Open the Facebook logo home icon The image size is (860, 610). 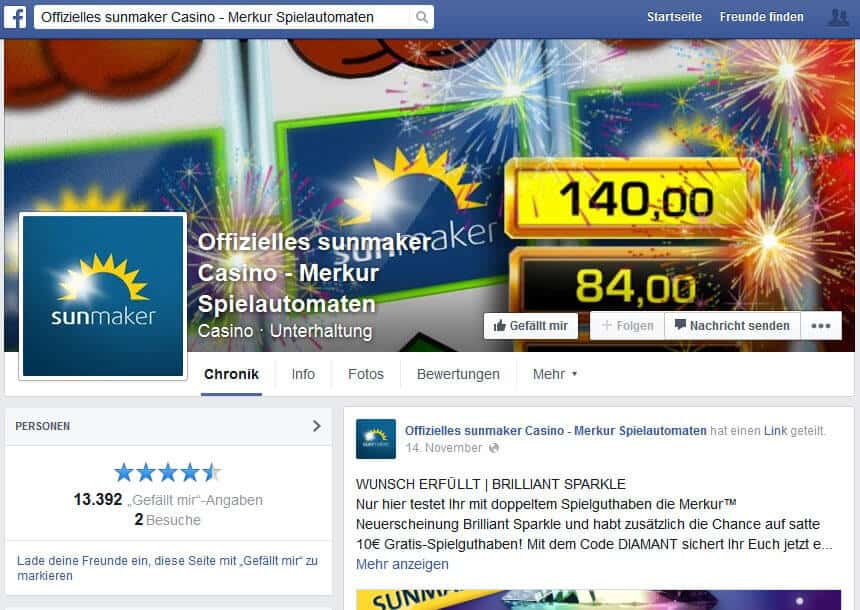pos(15,18)
